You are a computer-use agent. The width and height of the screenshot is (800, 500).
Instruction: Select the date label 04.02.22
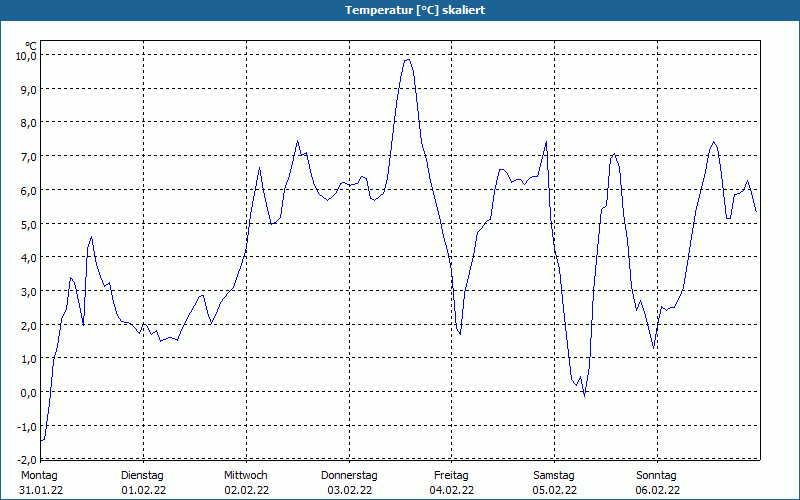pyautogui.click(x=452, y=491)
